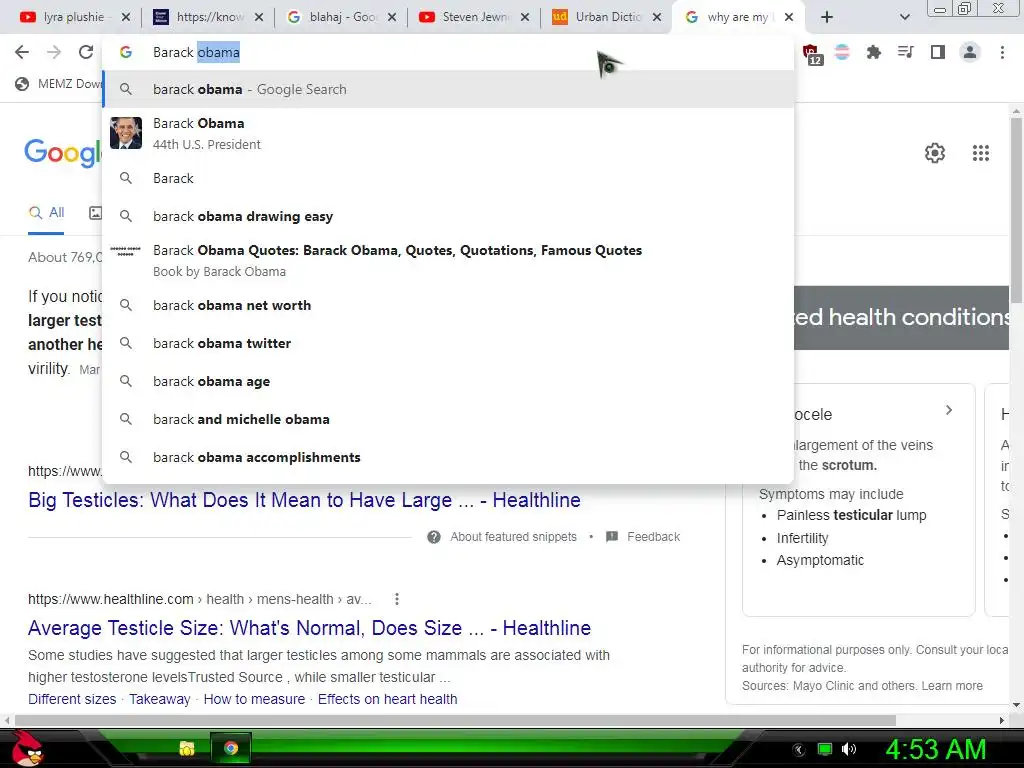Select Barack Obama 44th U.S. President suggestion
1024x768 pixels.
(449, 133)
